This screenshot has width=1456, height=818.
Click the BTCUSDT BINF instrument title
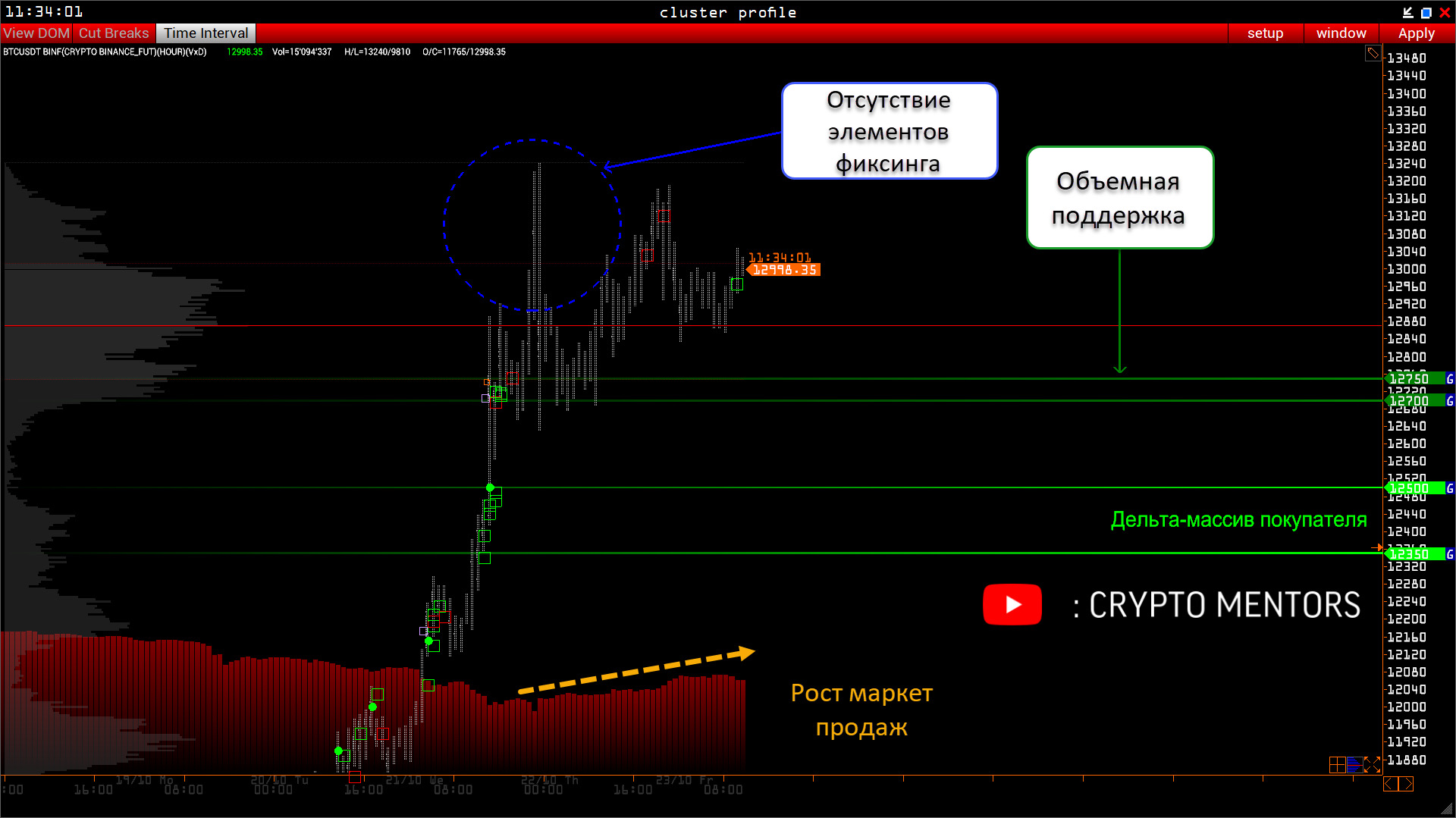(105, 52)
